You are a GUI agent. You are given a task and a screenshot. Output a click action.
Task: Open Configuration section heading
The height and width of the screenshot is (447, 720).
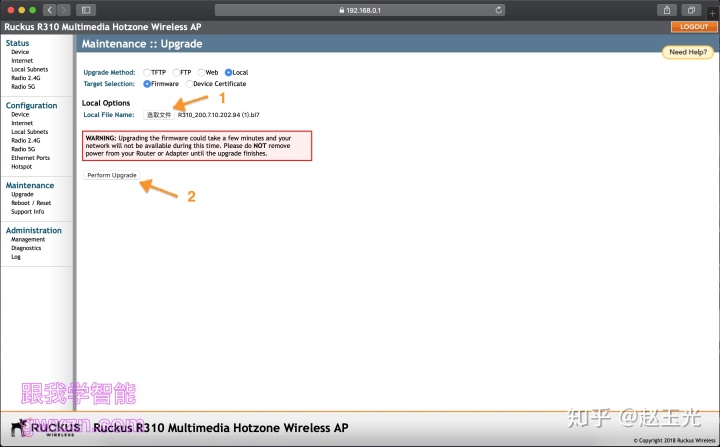[31, 105]
